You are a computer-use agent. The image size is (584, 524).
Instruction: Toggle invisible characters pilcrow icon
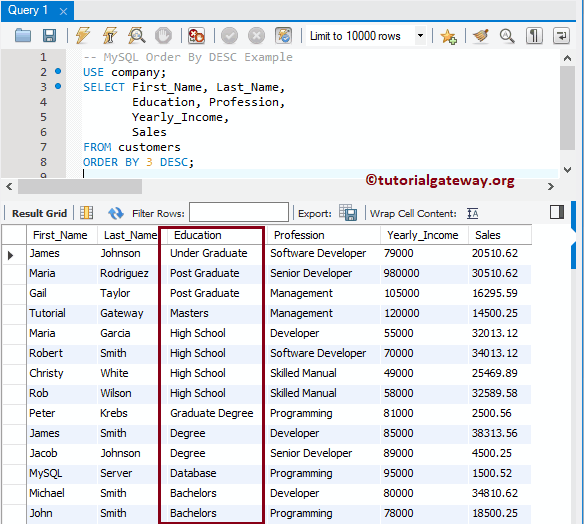point(534,36)
